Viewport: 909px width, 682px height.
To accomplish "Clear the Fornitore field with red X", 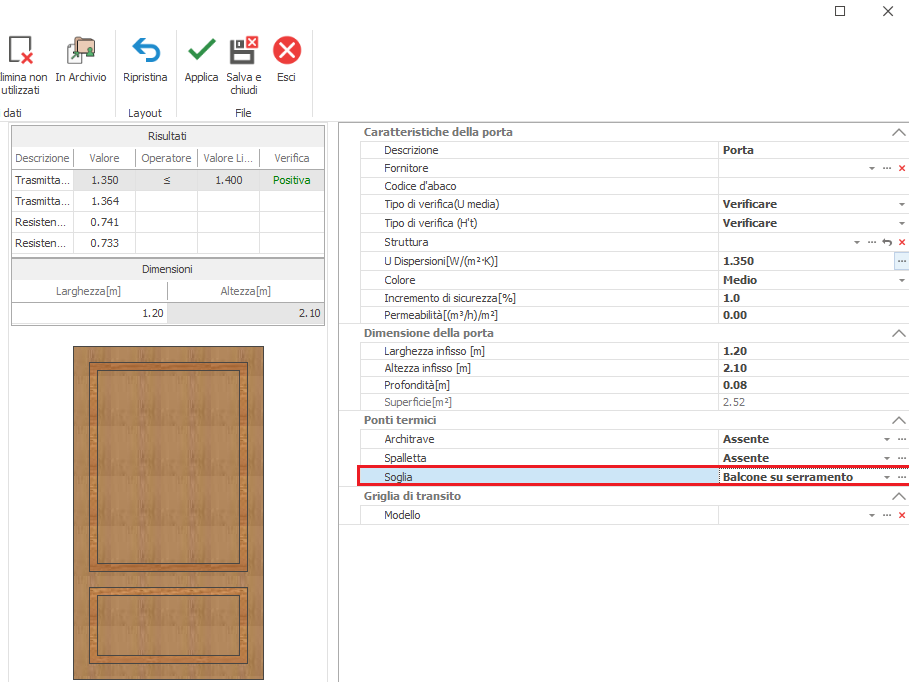I will pyautogui.click(x=901, y=168).
